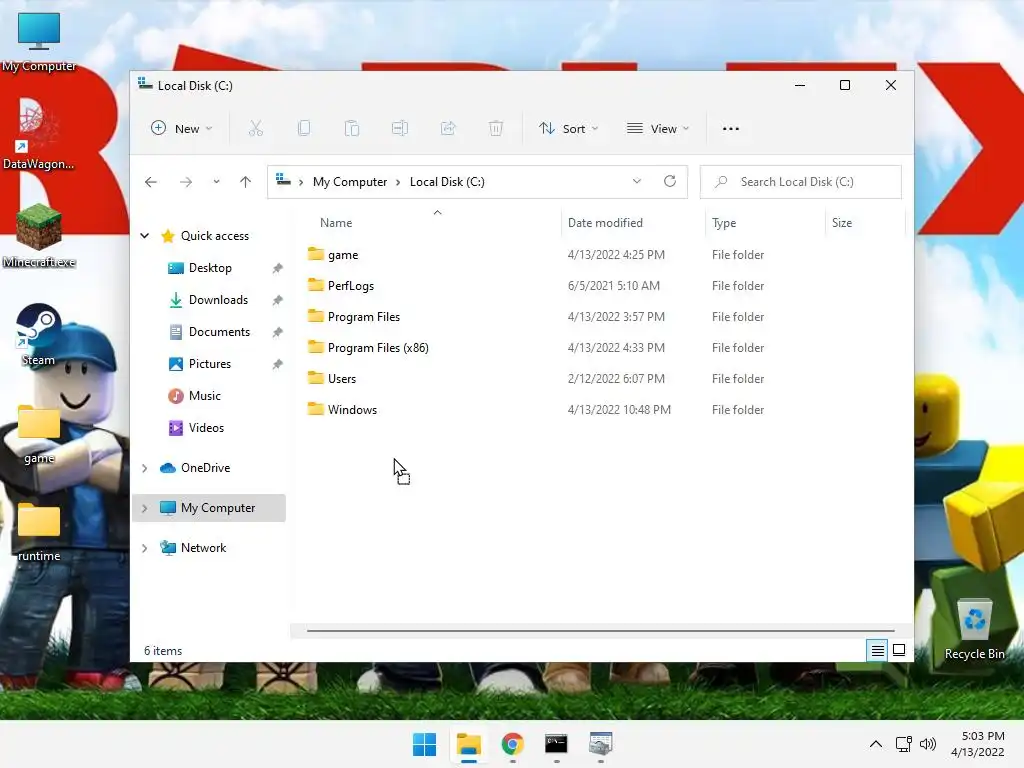Select Documents in Quick access
Screen dimensions: 1024x768
pyautogui.click(x=219, y=332)
